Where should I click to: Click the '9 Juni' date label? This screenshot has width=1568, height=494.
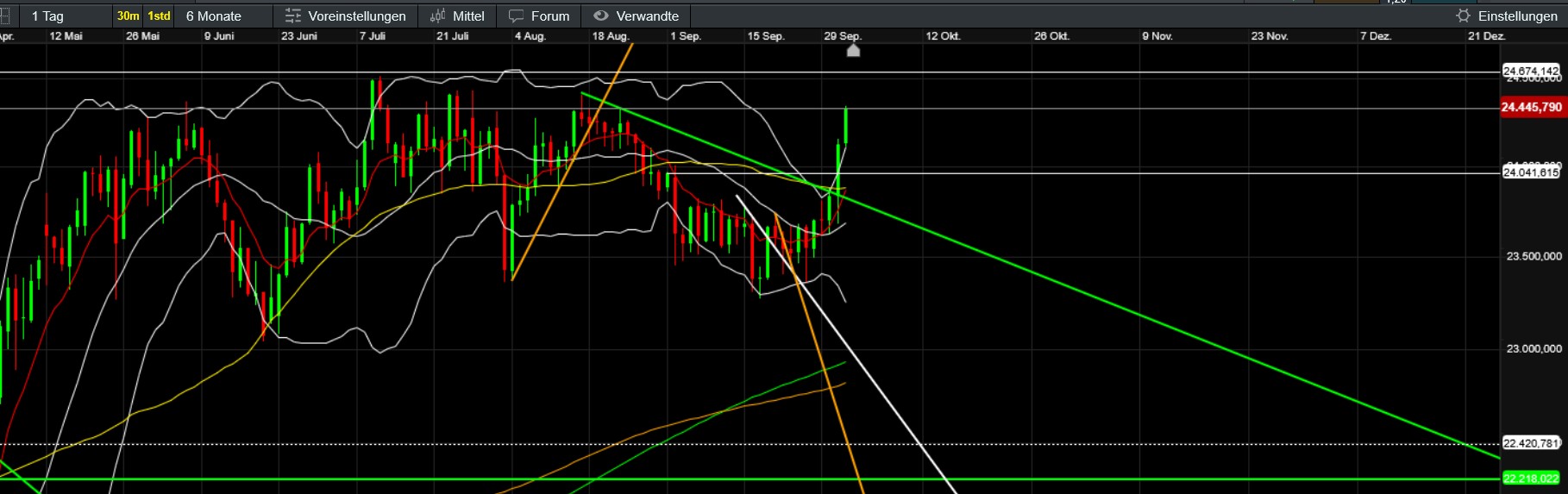pos(219,36)
